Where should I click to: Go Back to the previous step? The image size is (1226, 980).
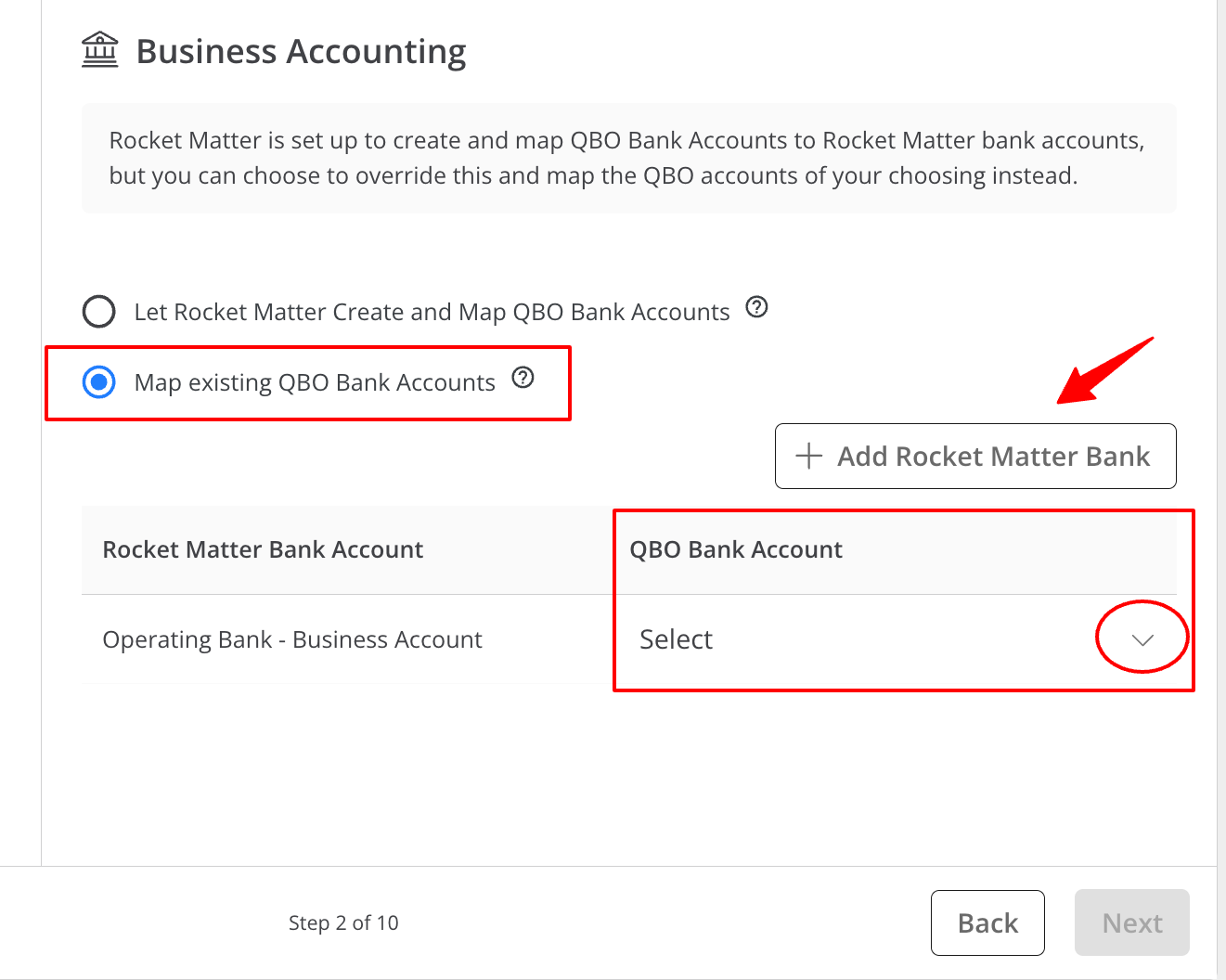pyautogui.click(x=987, y=922)
